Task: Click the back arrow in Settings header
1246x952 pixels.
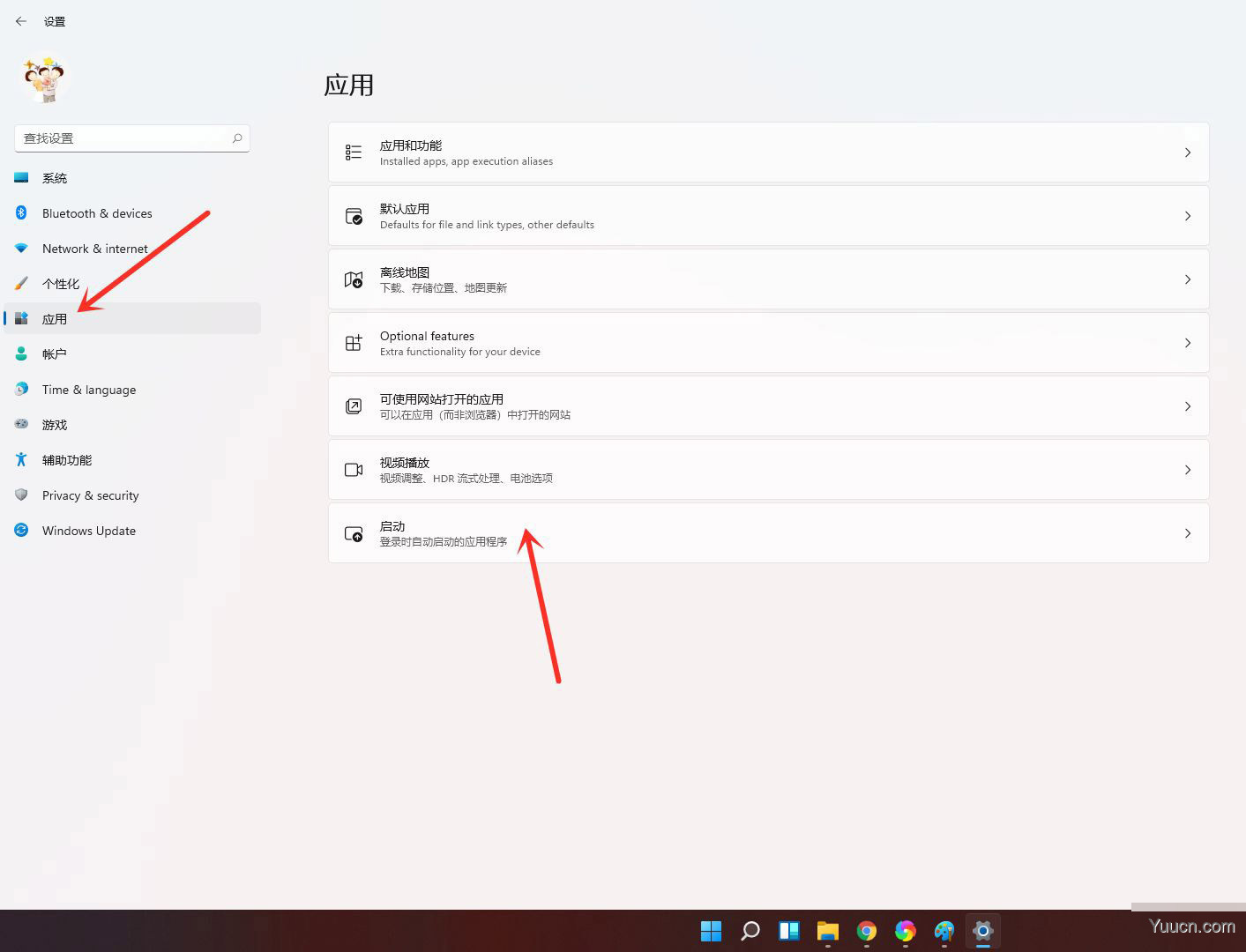Action: 21,21
